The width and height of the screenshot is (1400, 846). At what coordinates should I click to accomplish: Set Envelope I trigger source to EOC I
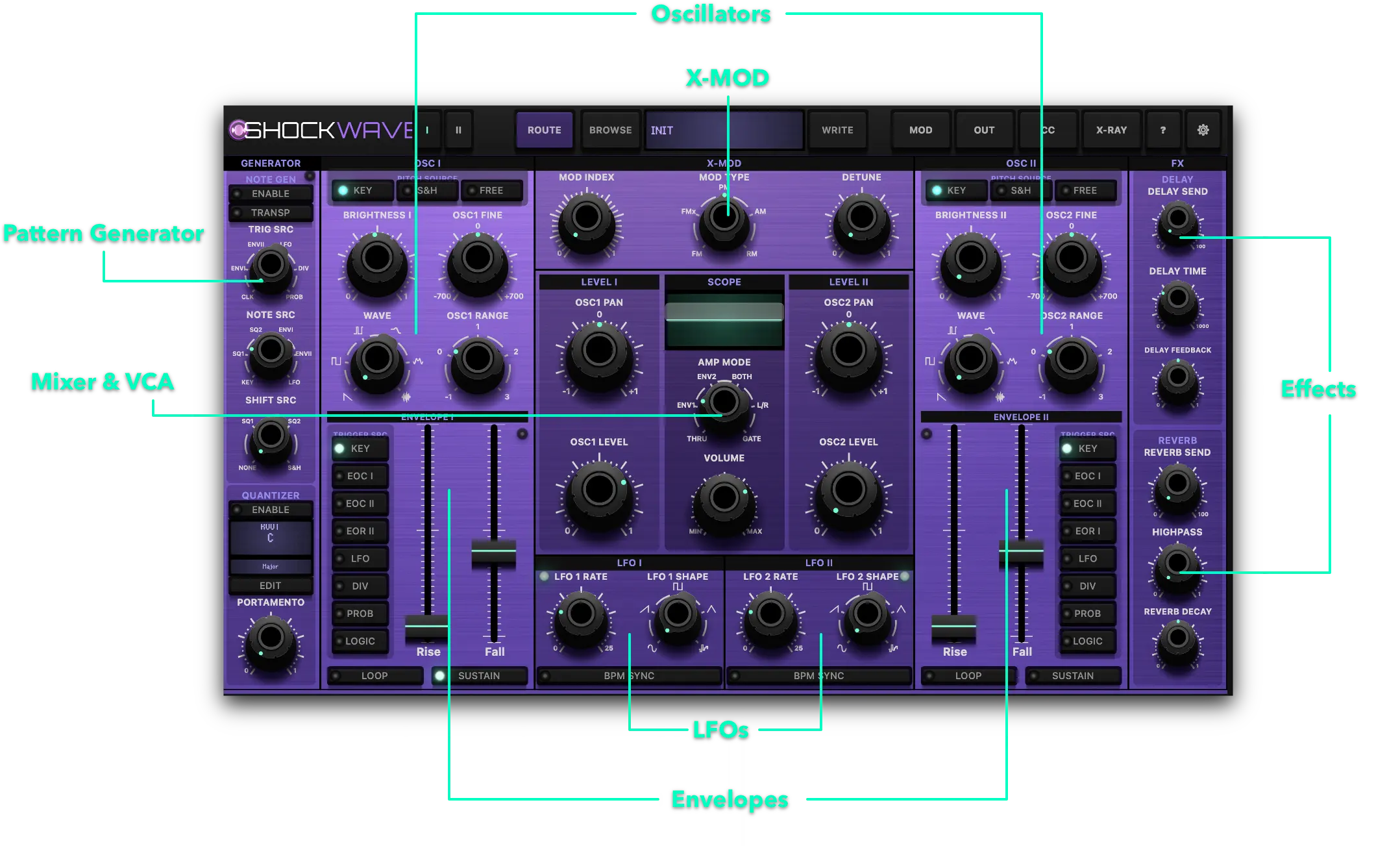pos(360,476)
